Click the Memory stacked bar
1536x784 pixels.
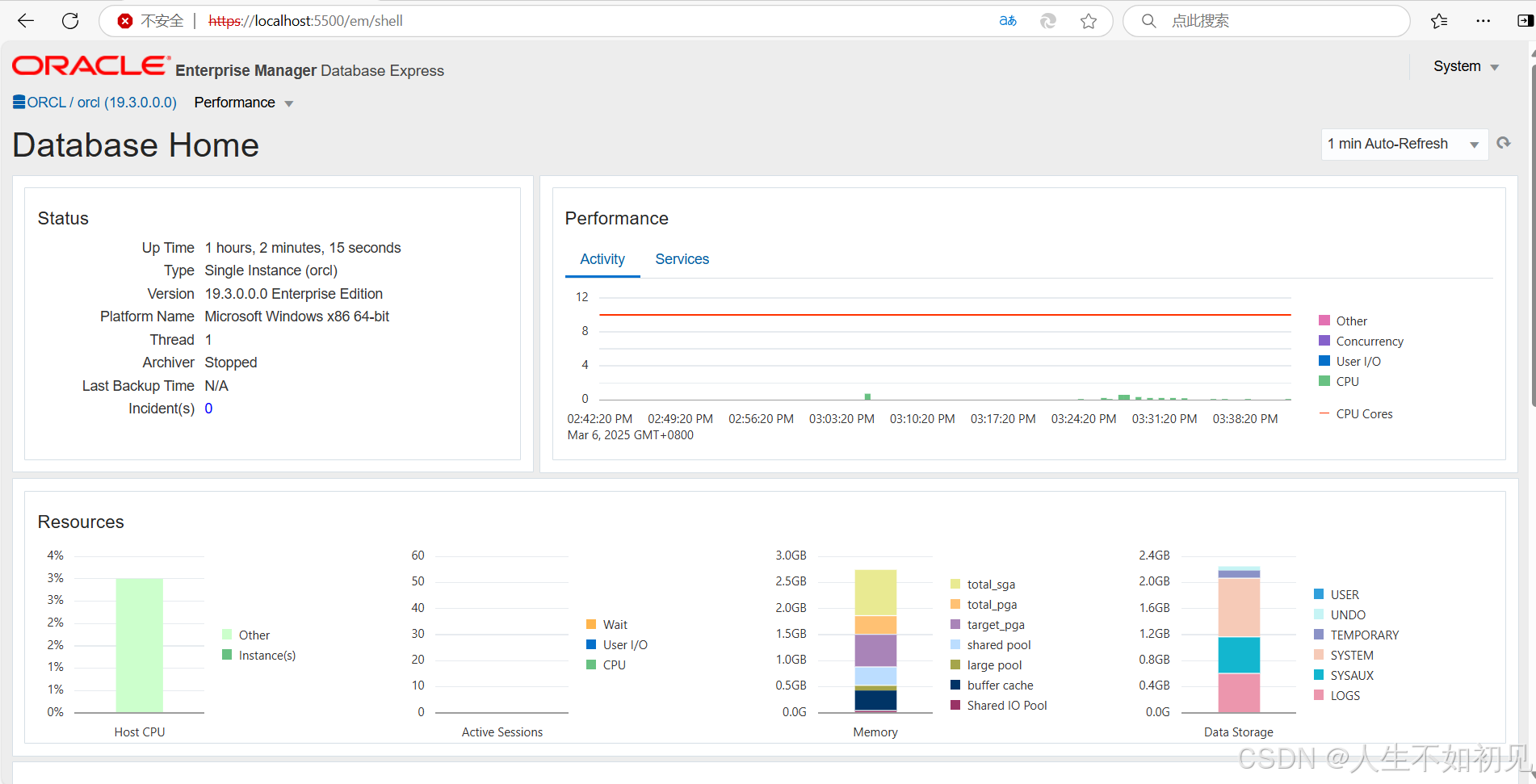coord(875,641)
